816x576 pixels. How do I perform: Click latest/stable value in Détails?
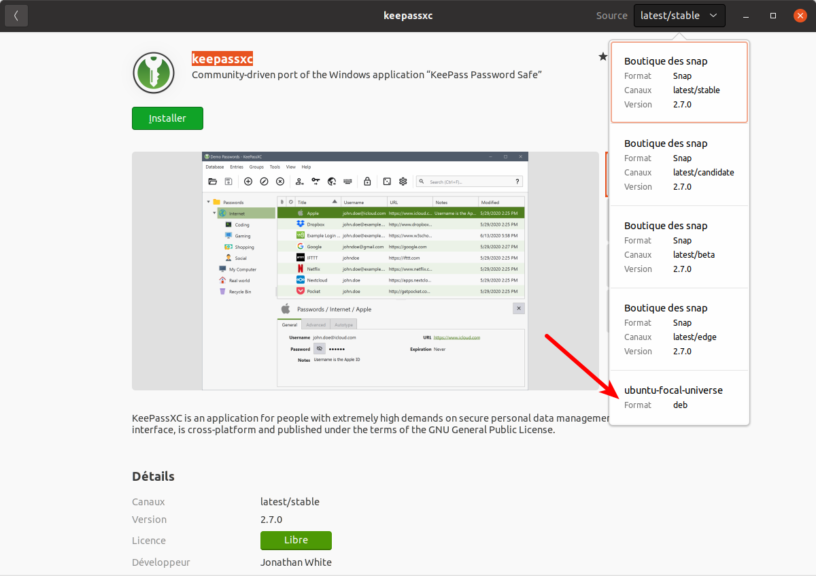click(x=290, y=502)
